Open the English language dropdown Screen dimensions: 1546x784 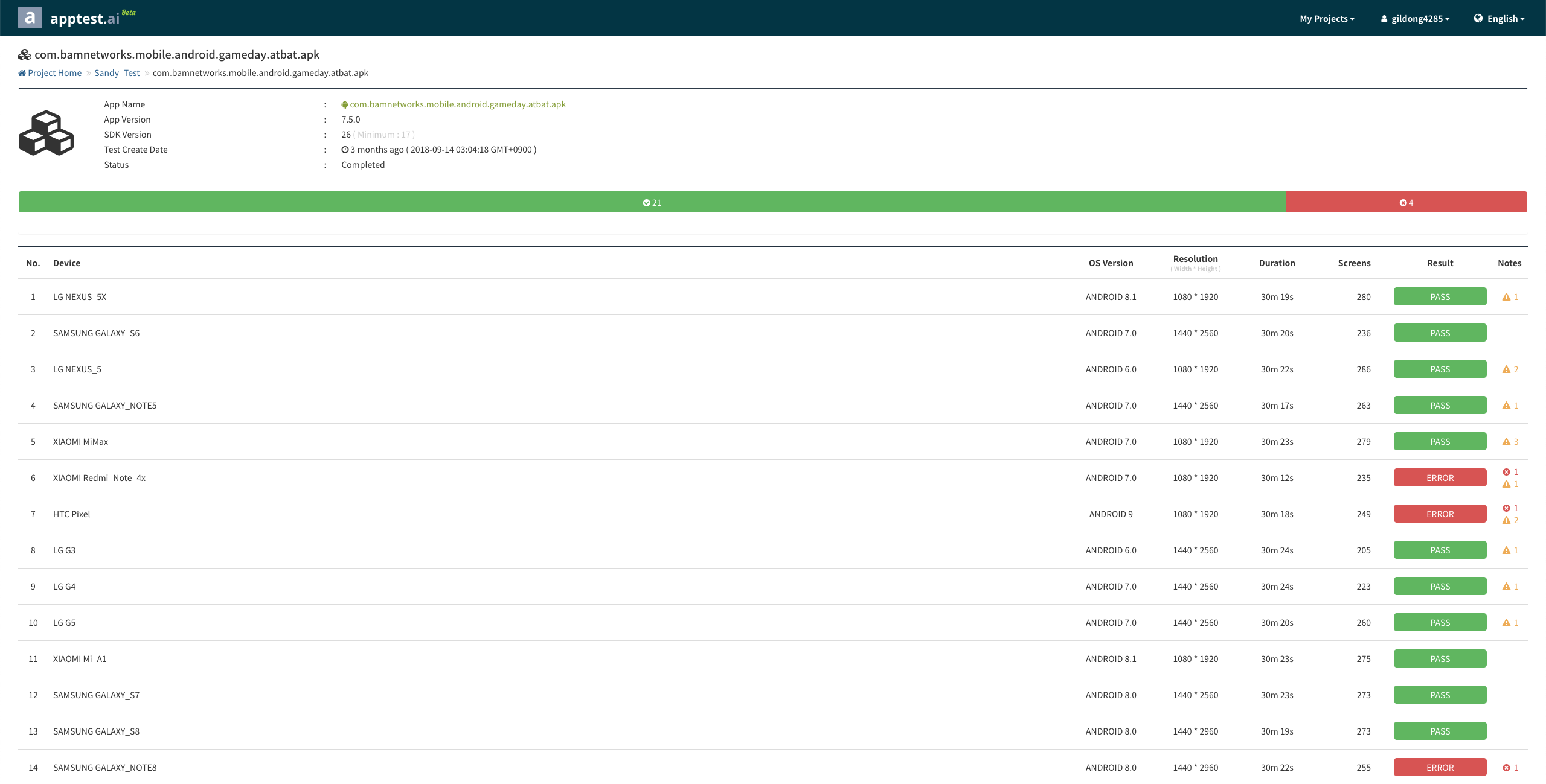pos(1499,19)
